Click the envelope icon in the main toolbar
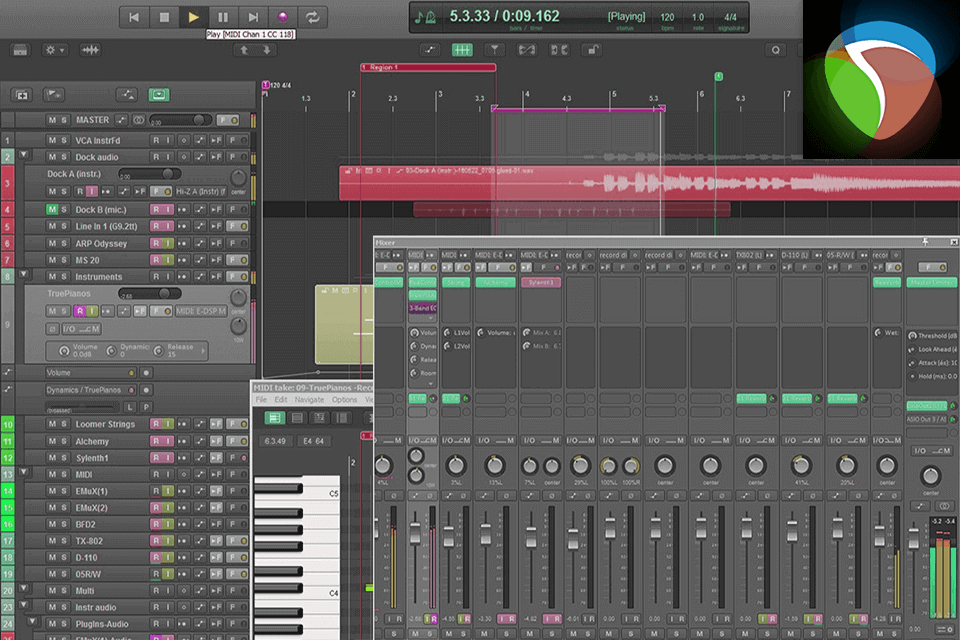Screen dimensions: 960x640 (430, 50)
